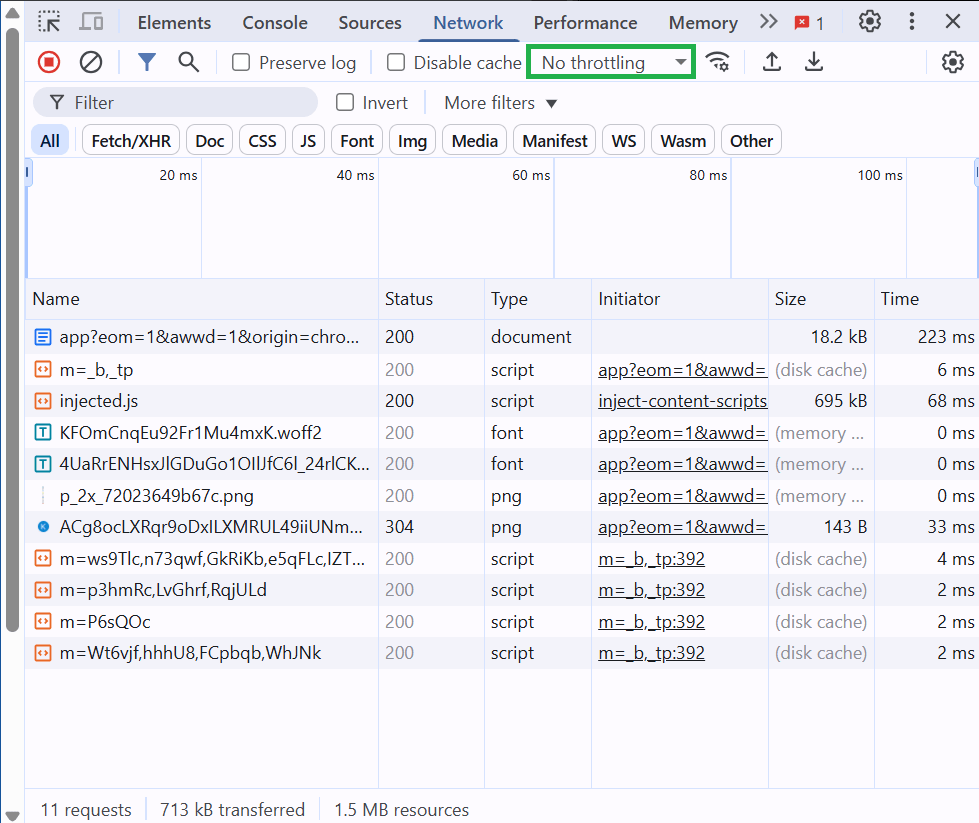Show more tabs with double chevron
Viewport: 979px width, 823px height.
click(769, 22)
